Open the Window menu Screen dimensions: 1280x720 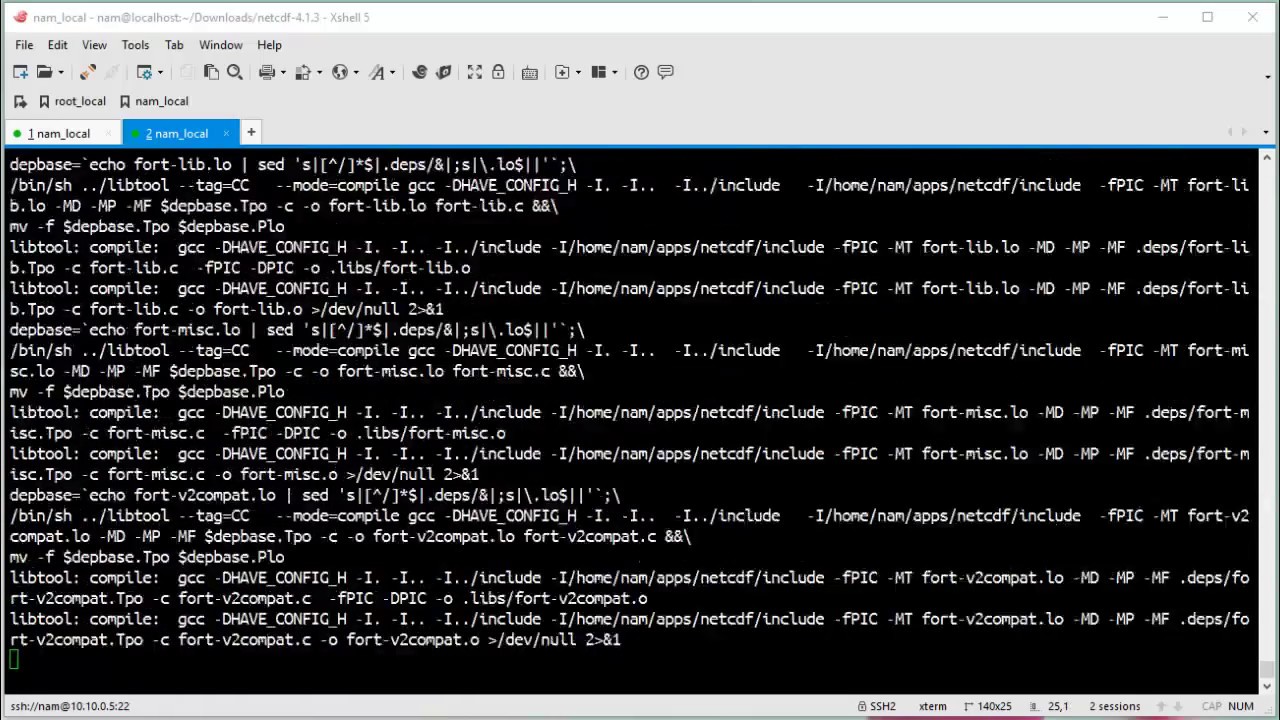(220, 45)
